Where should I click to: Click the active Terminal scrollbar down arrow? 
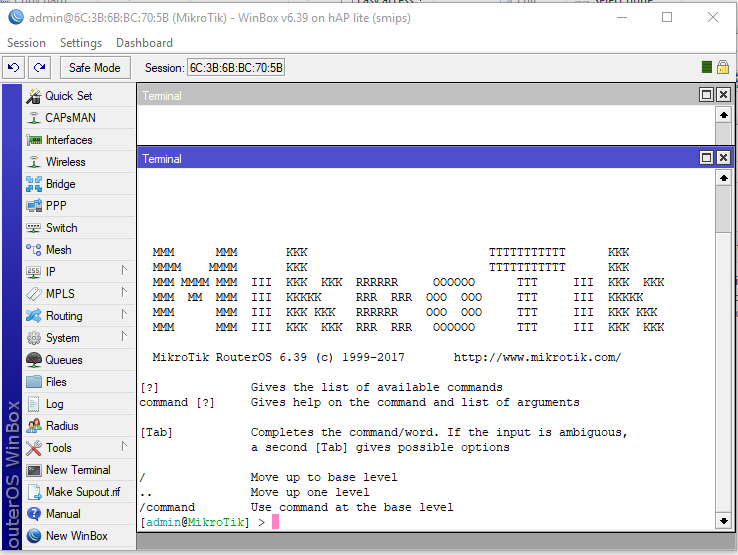coord(723,521)
